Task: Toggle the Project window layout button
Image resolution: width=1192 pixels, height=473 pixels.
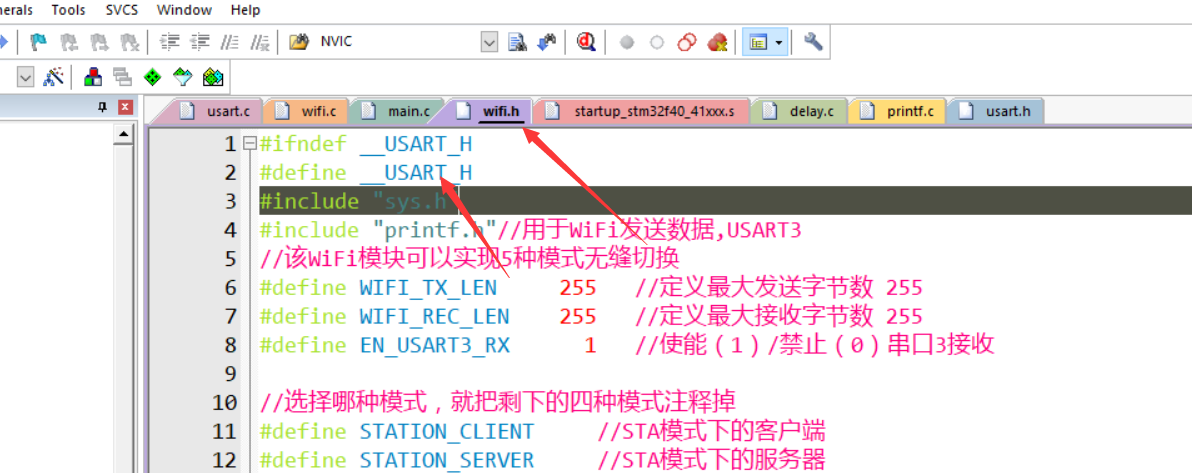Action: point(757,43)
